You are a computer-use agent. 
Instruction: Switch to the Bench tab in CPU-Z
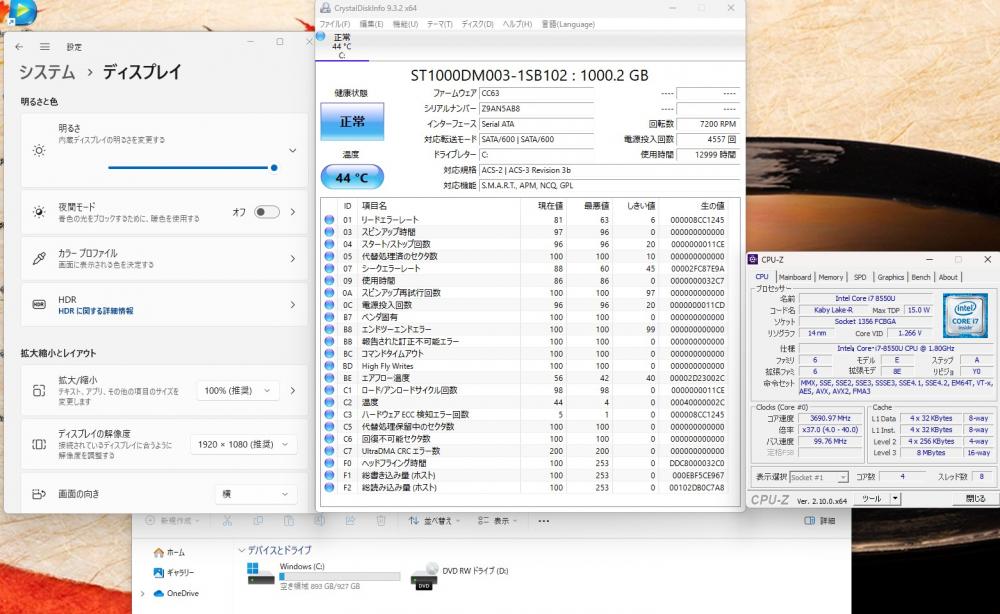(x=920, y=277)
